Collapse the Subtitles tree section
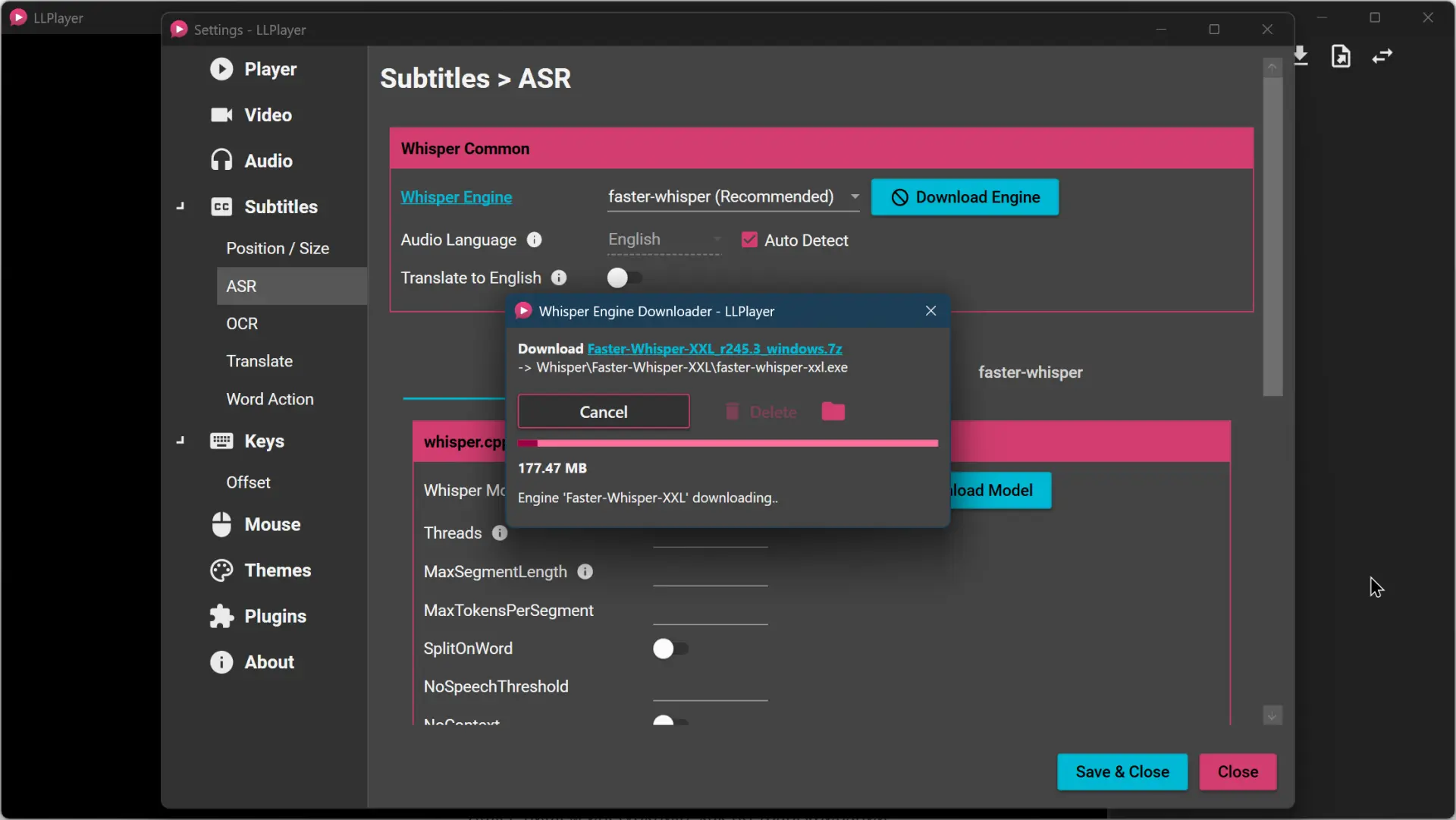This screenshot has width=1456, height=820. click(180, 206)
